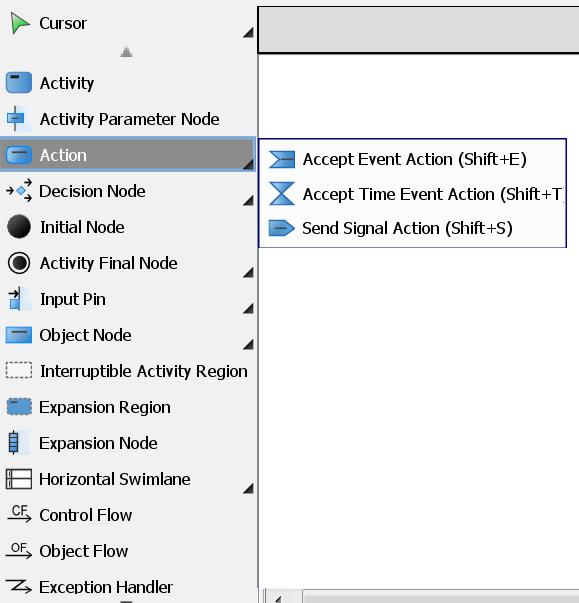The image size is (579, 603).
Task: Select the Interruptible Activity Region icon
Action: (x=19, y=370)
